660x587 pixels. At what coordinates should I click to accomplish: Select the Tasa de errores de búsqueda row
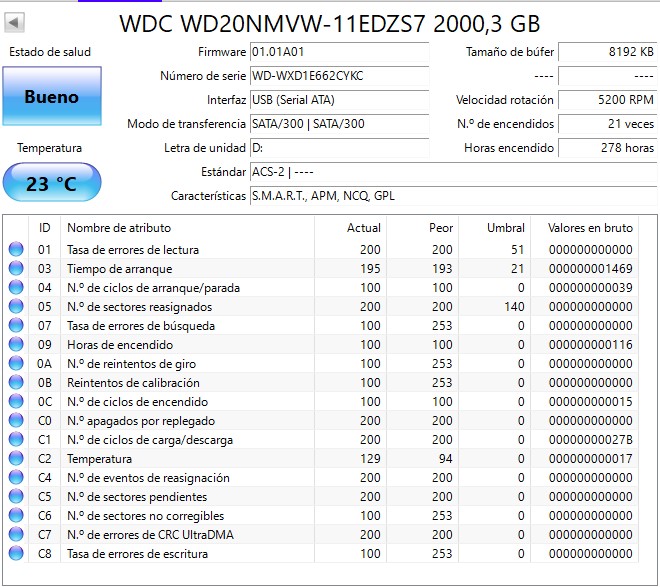(x=322, y=325)
